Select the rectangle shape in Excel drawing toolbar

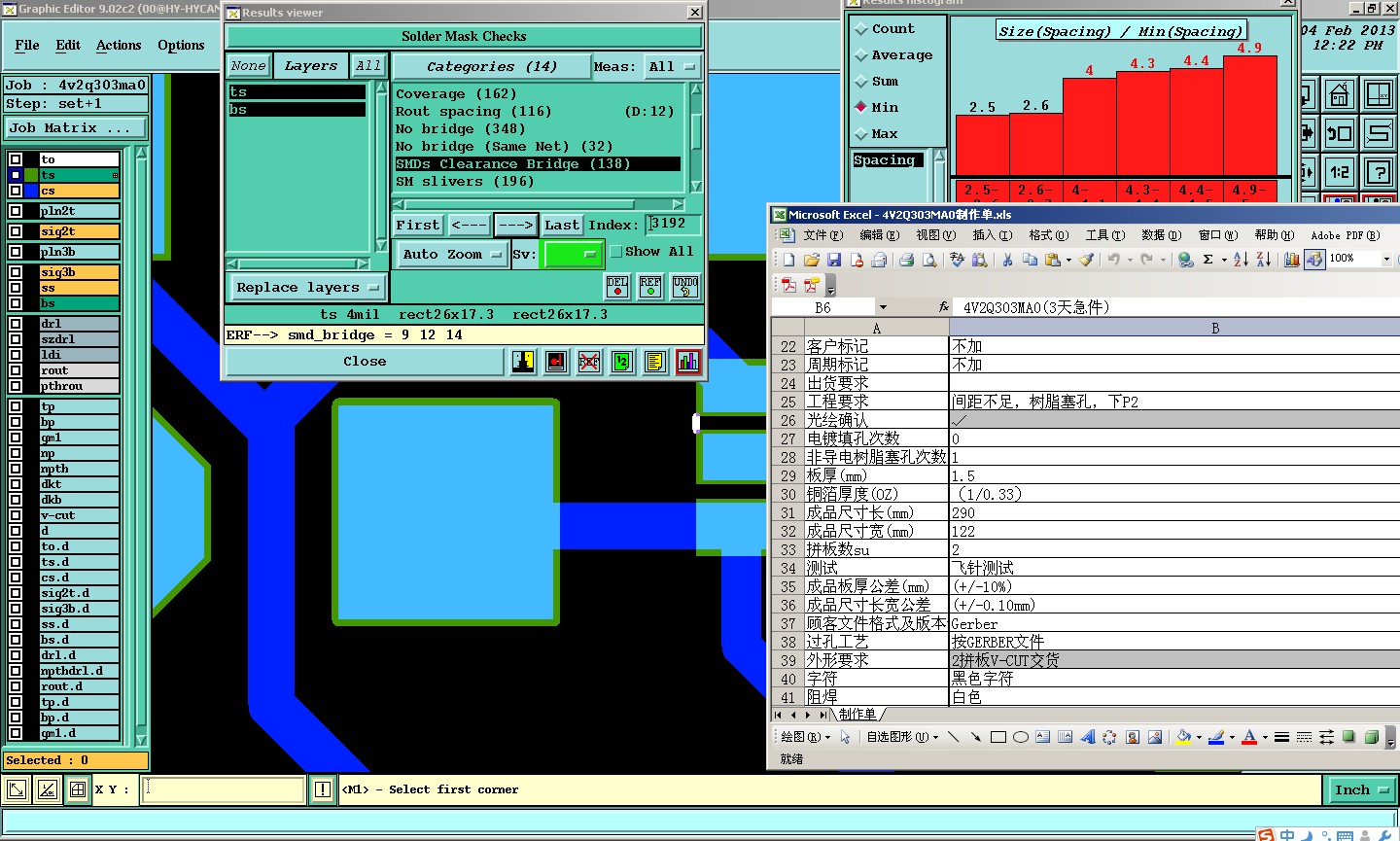(998, 737)
